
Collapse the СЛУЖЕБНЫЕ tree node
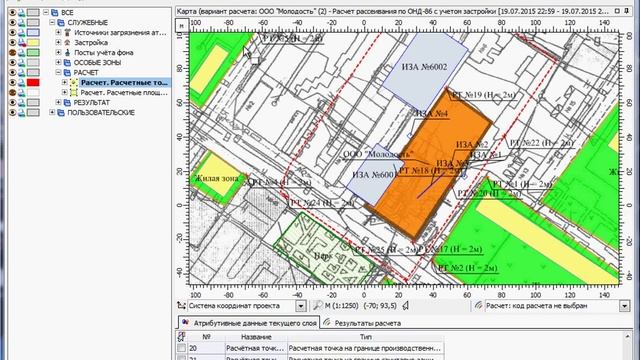point(52,22)
